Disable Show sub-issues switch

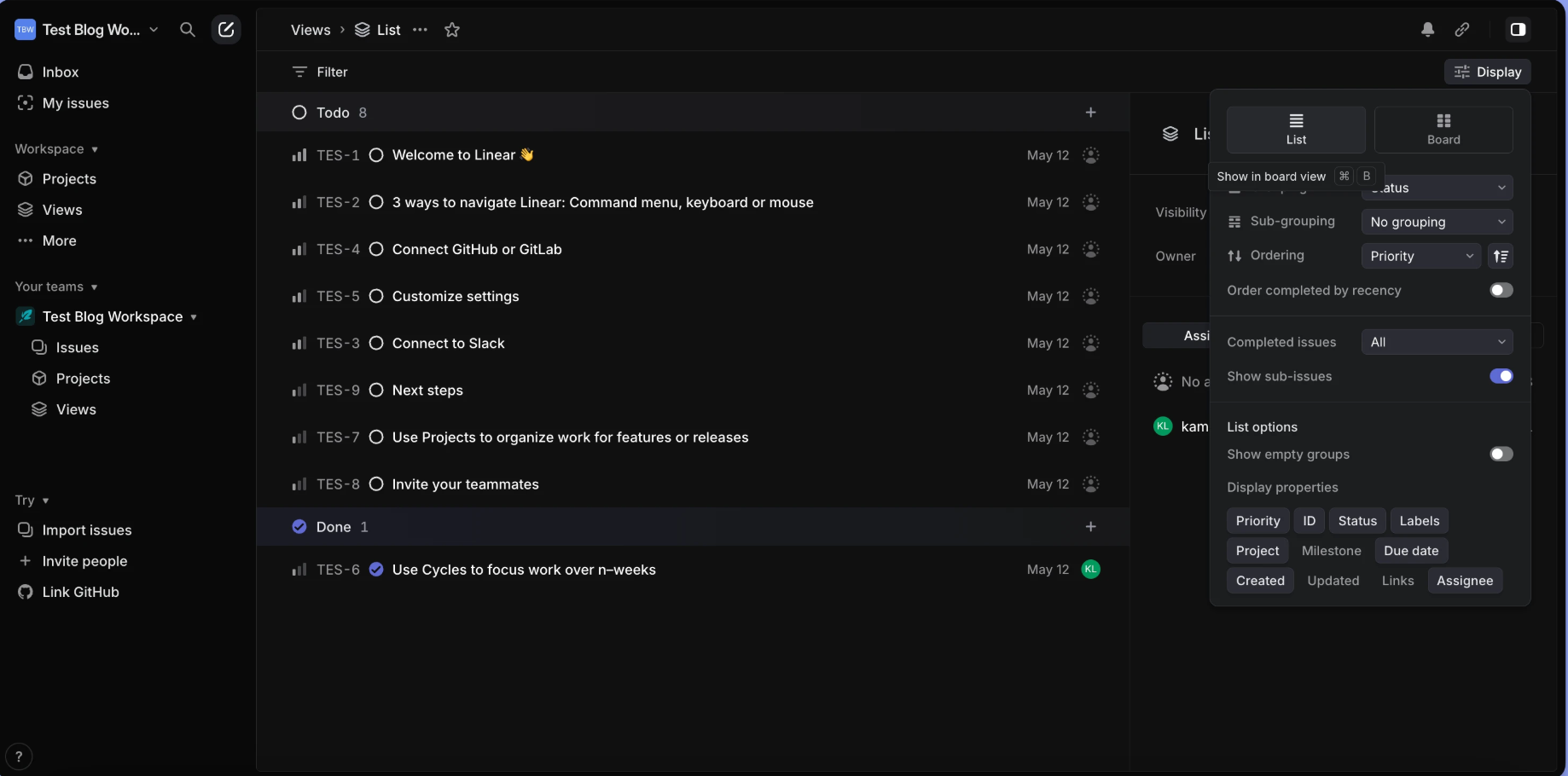point(1501,376)
